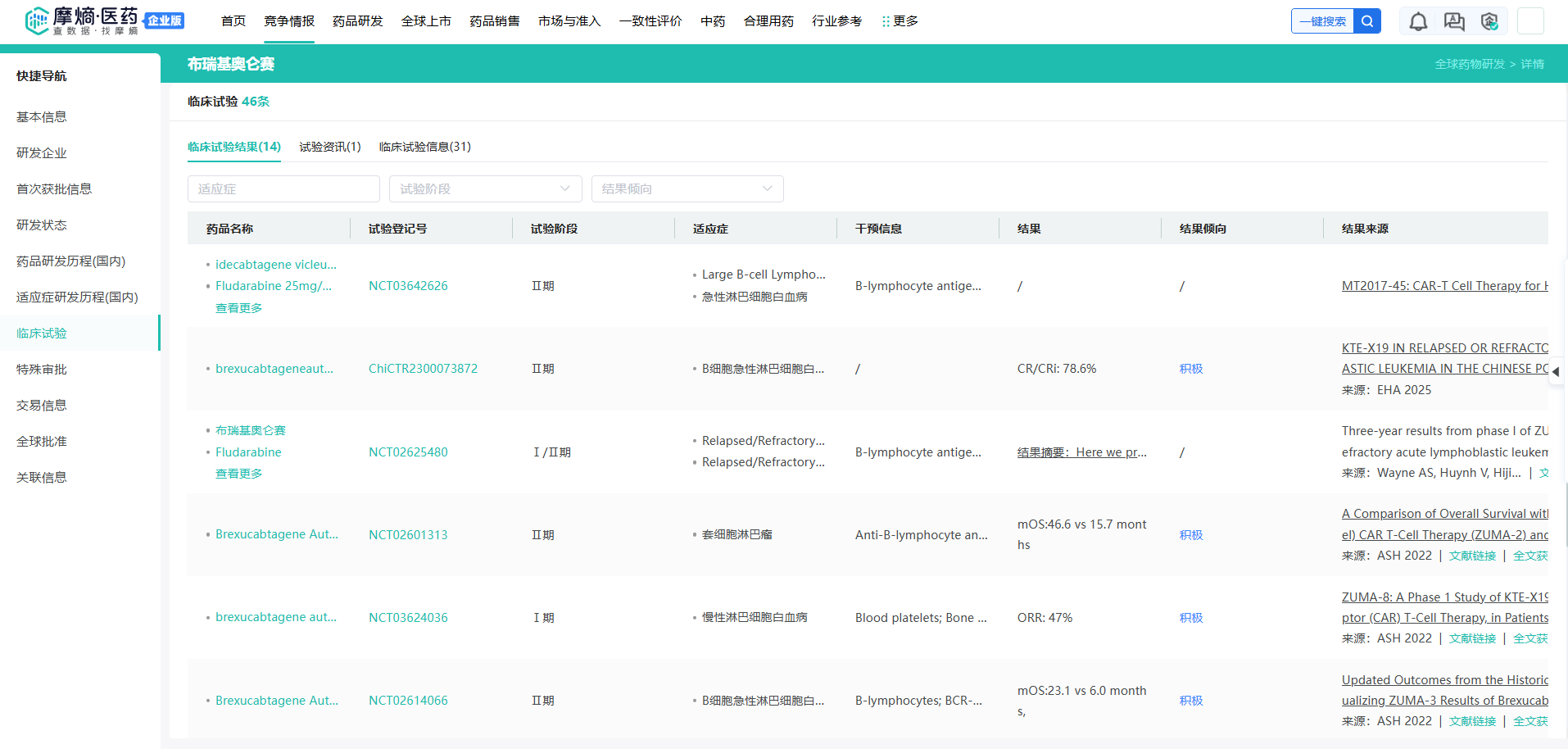This screenshot has width=1568, height=749.
Task: Expand the 试验阶段 dropdown
Action: 485,189
